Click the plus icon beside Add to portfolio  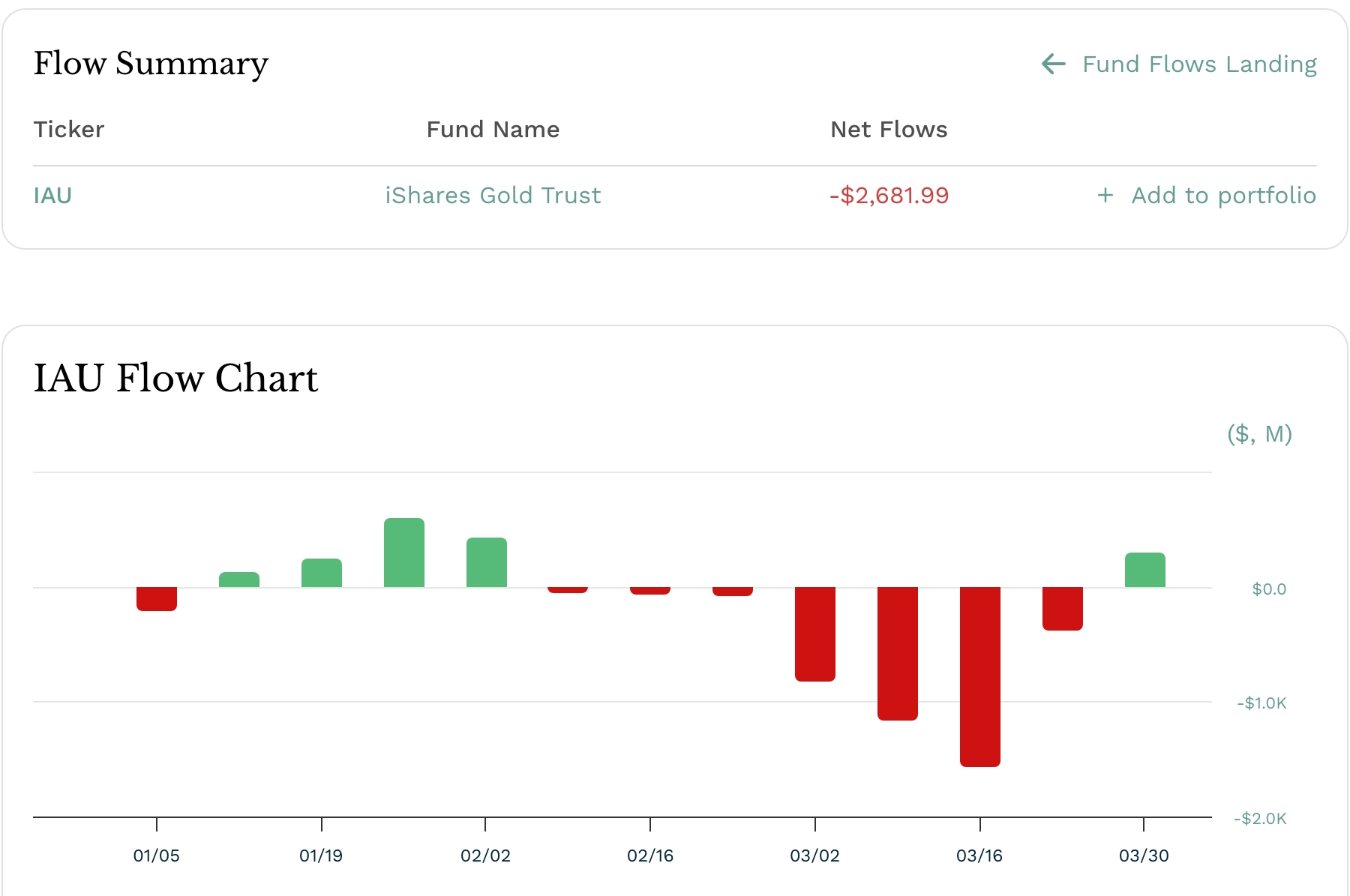[x=1105, y=196]
